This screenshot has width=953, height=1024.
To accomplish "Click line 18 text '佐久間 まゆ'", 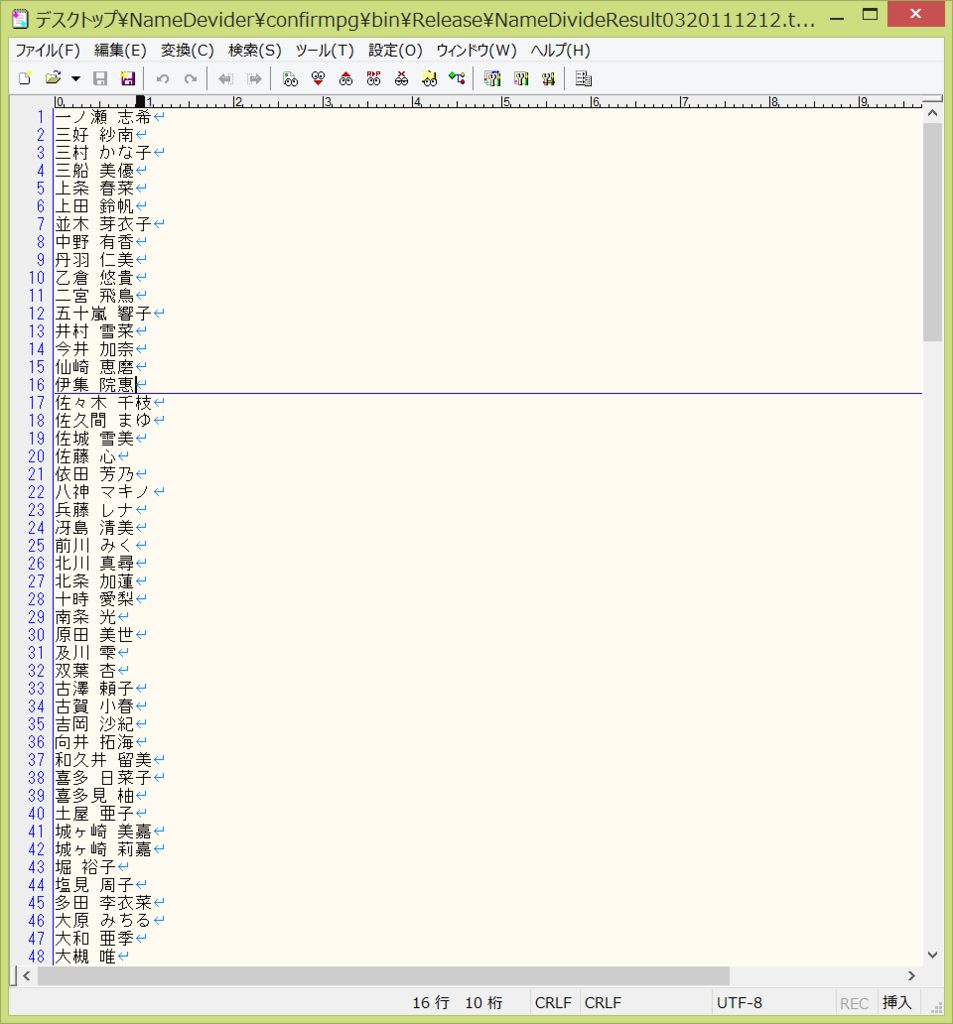I will tap(103, 421).
